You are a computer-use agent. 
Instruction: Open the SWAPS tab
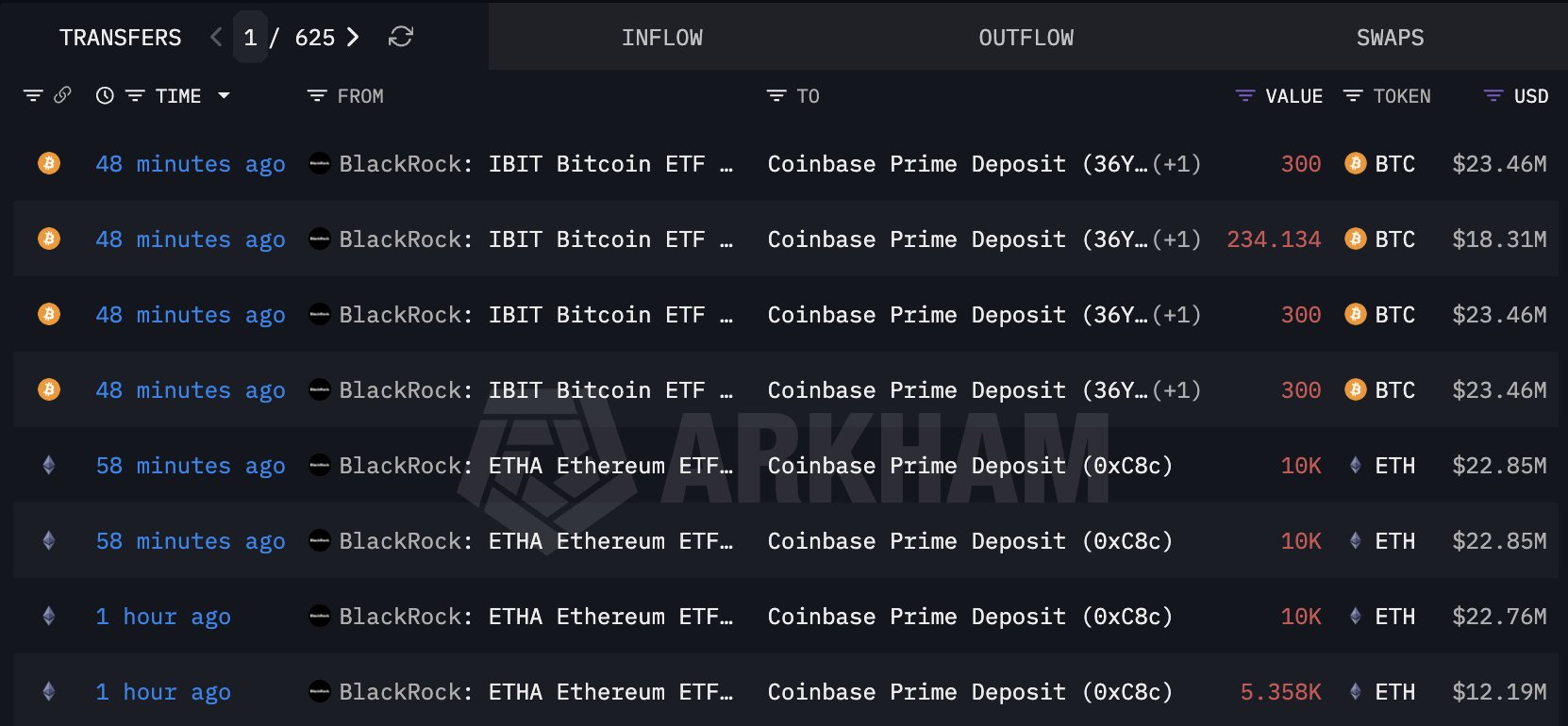click(1390, 38)
